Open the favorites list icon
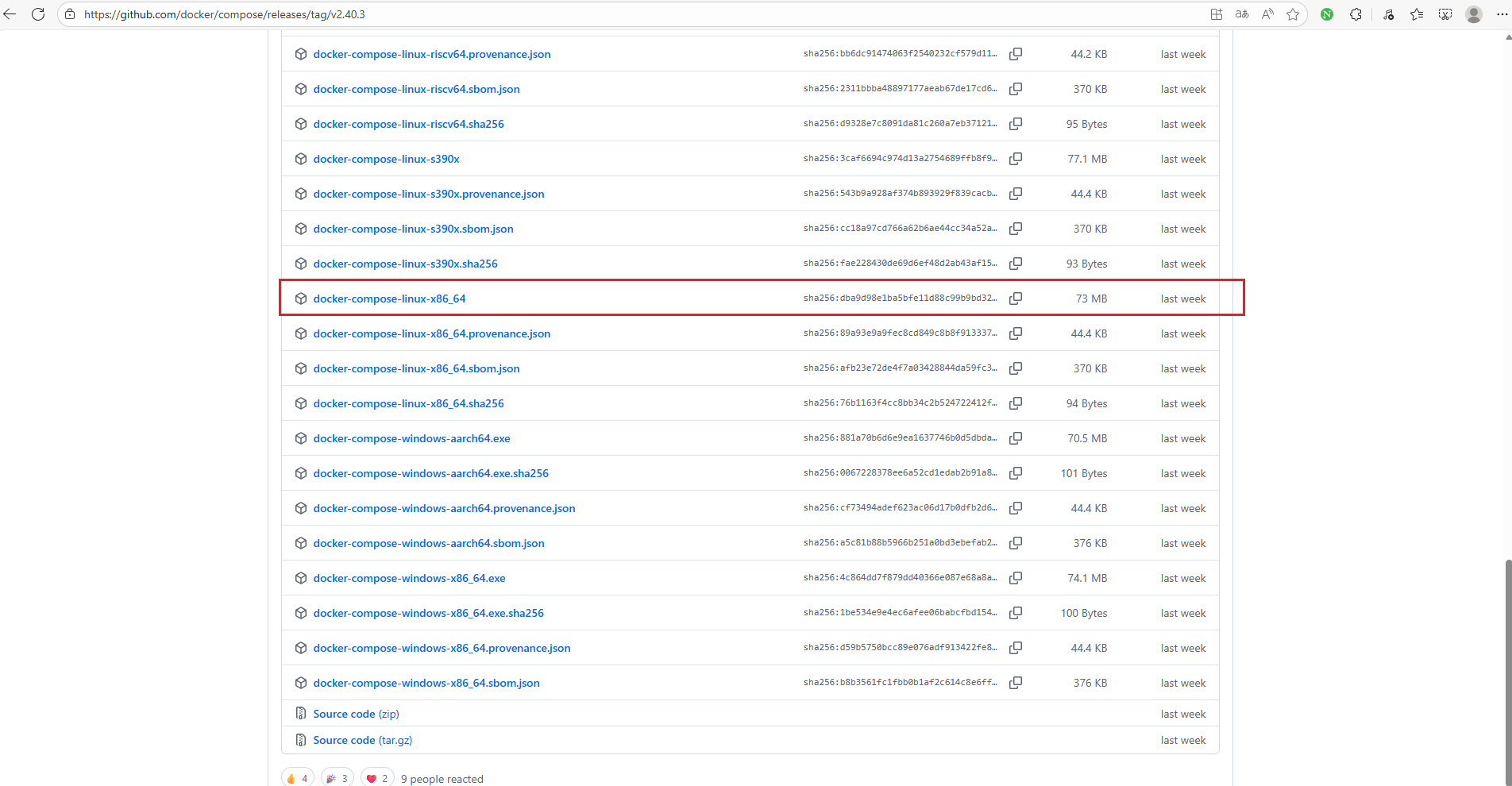 [x=1417, y=14]
